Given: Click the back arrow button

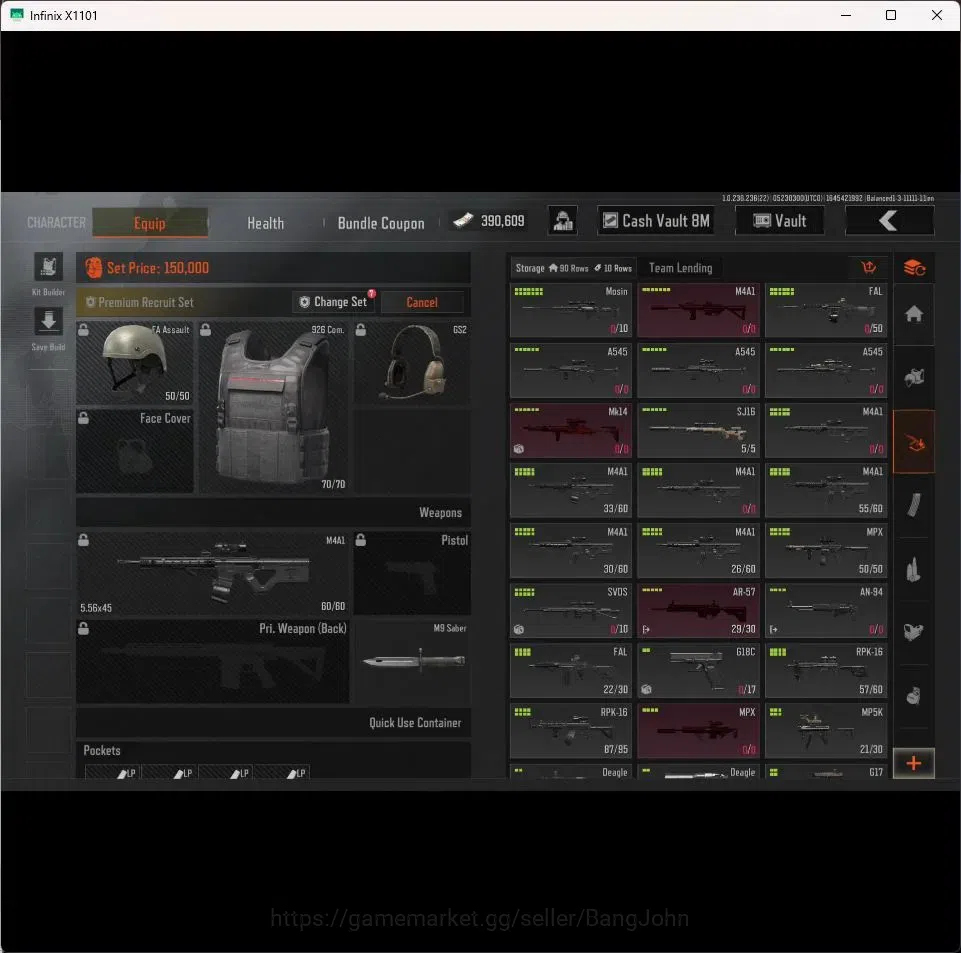Looking at the screenshot, I should point(889,221).
